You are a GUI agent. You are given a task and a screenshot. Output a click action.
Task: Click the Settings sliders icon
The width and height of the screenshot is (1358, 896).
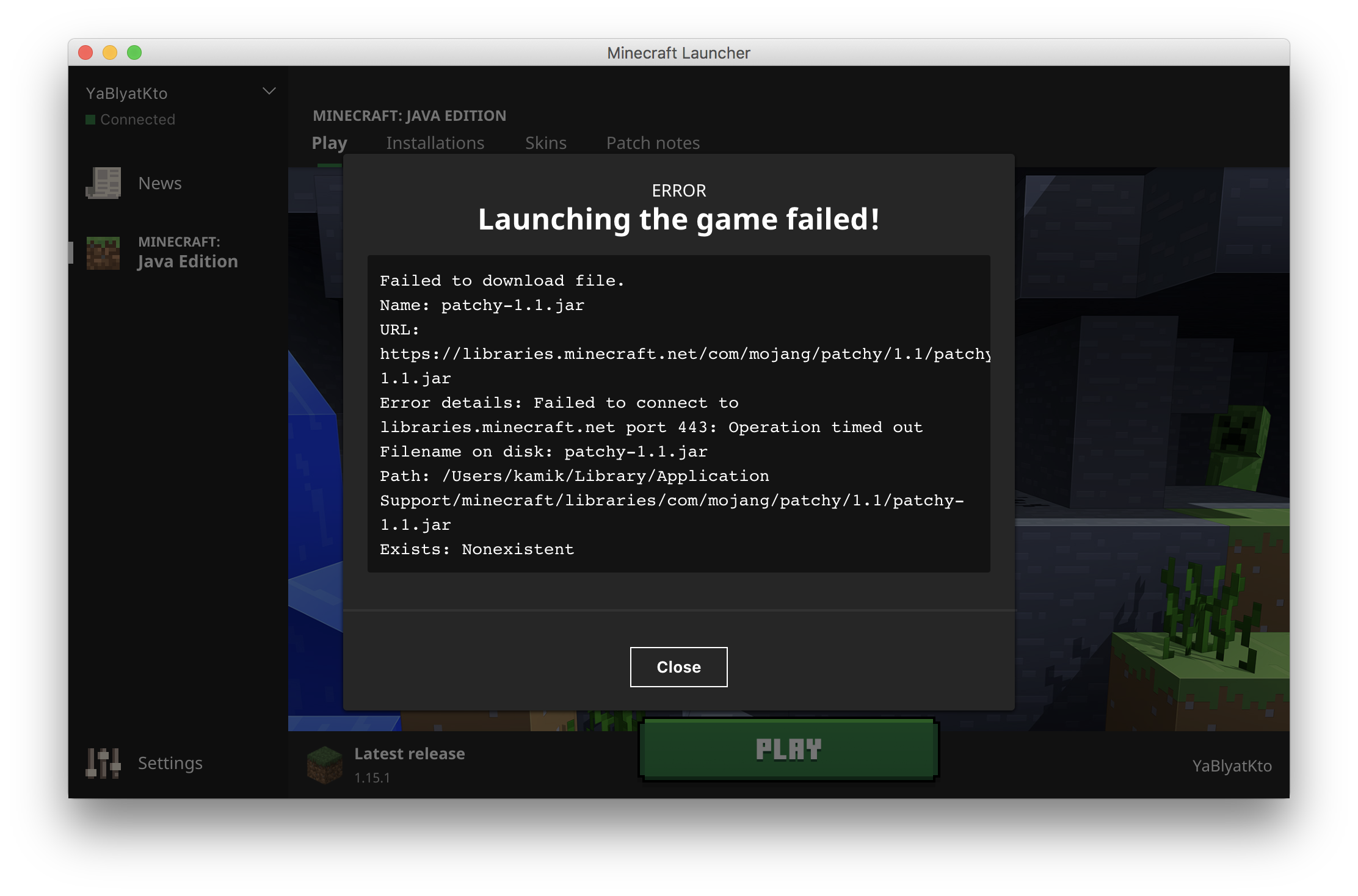103,763
